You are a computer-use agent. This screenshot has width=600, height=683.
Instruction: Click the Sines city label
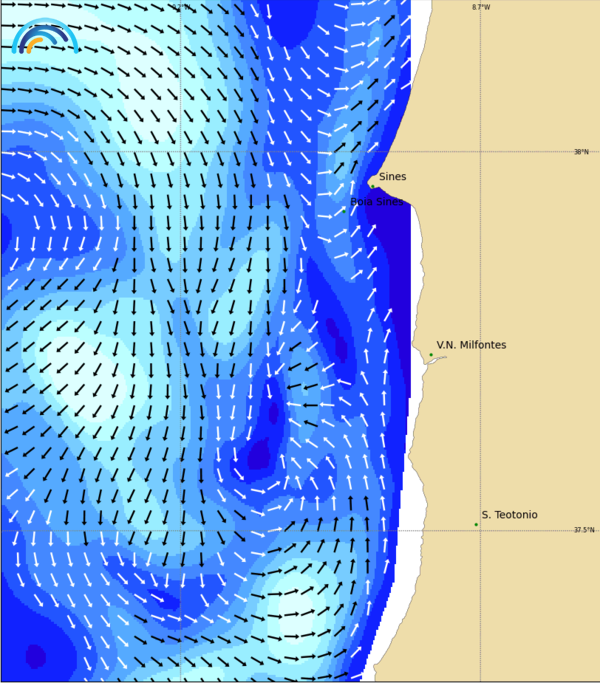coord(392,177)
